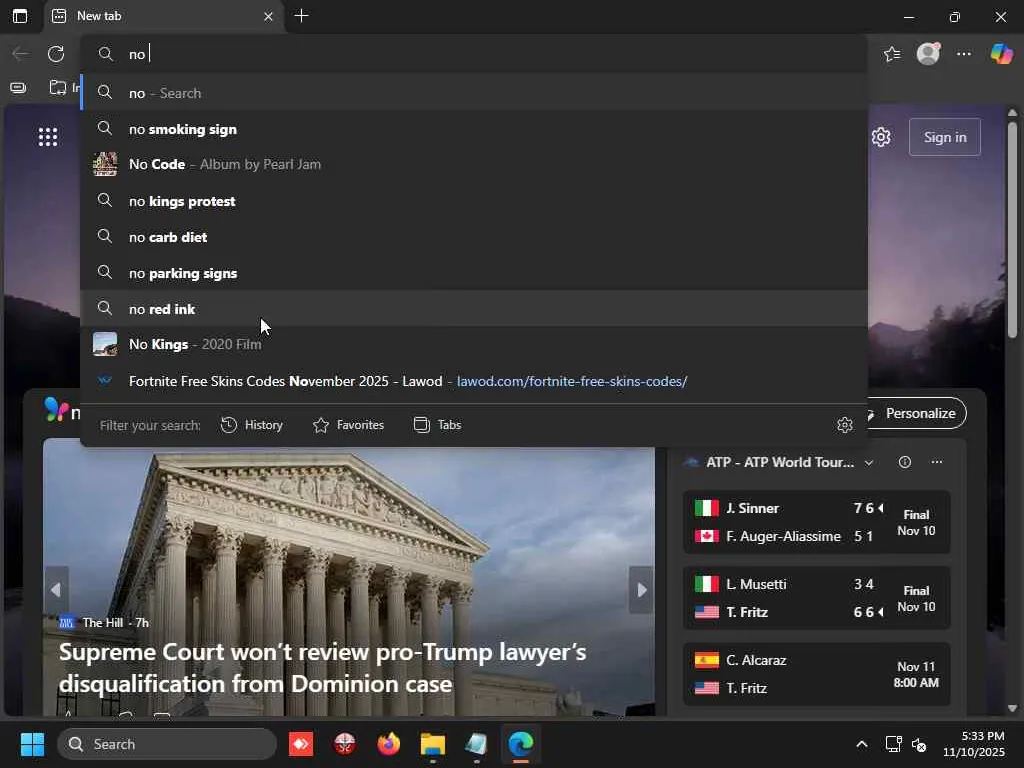The image size is (1024, 768).
Task: Open page settings gear icon
Action: 881,137
